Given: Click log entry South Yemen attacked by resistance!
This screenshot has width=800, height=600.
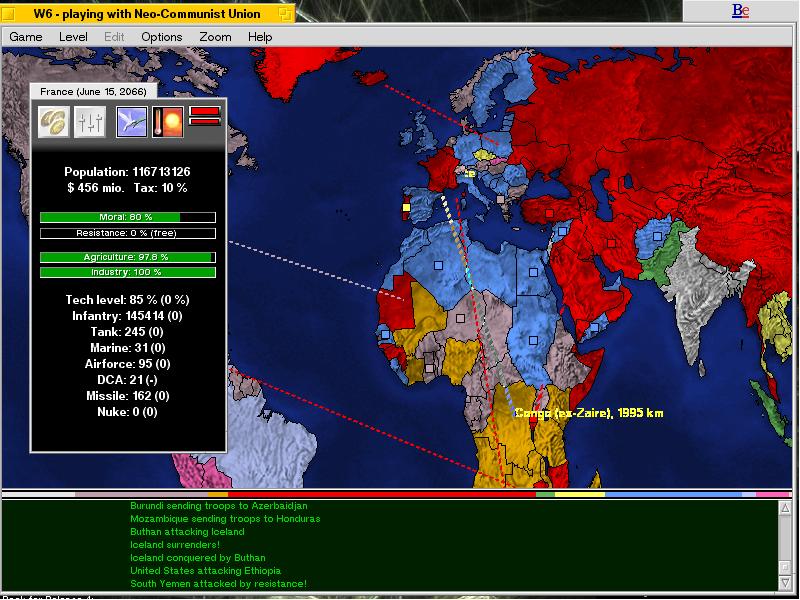Looking at the screenshot, I should coord(218,584).
